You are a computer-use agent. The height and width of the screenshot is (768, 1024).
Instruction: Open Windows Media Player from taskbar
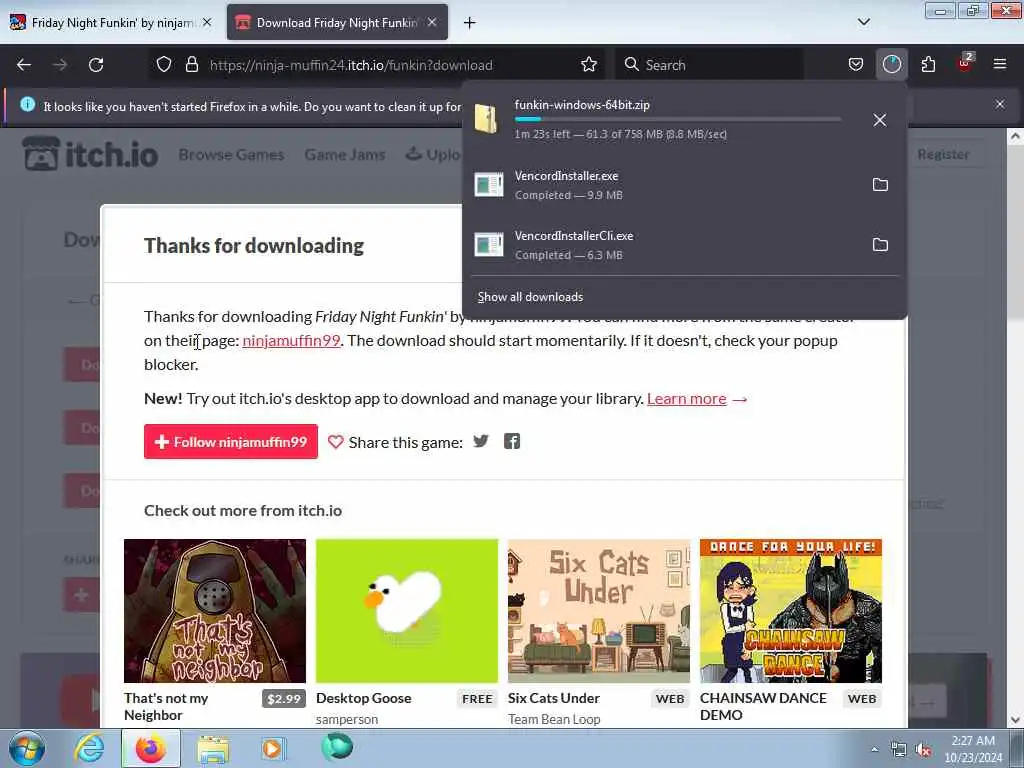click(x=272, y=748)
